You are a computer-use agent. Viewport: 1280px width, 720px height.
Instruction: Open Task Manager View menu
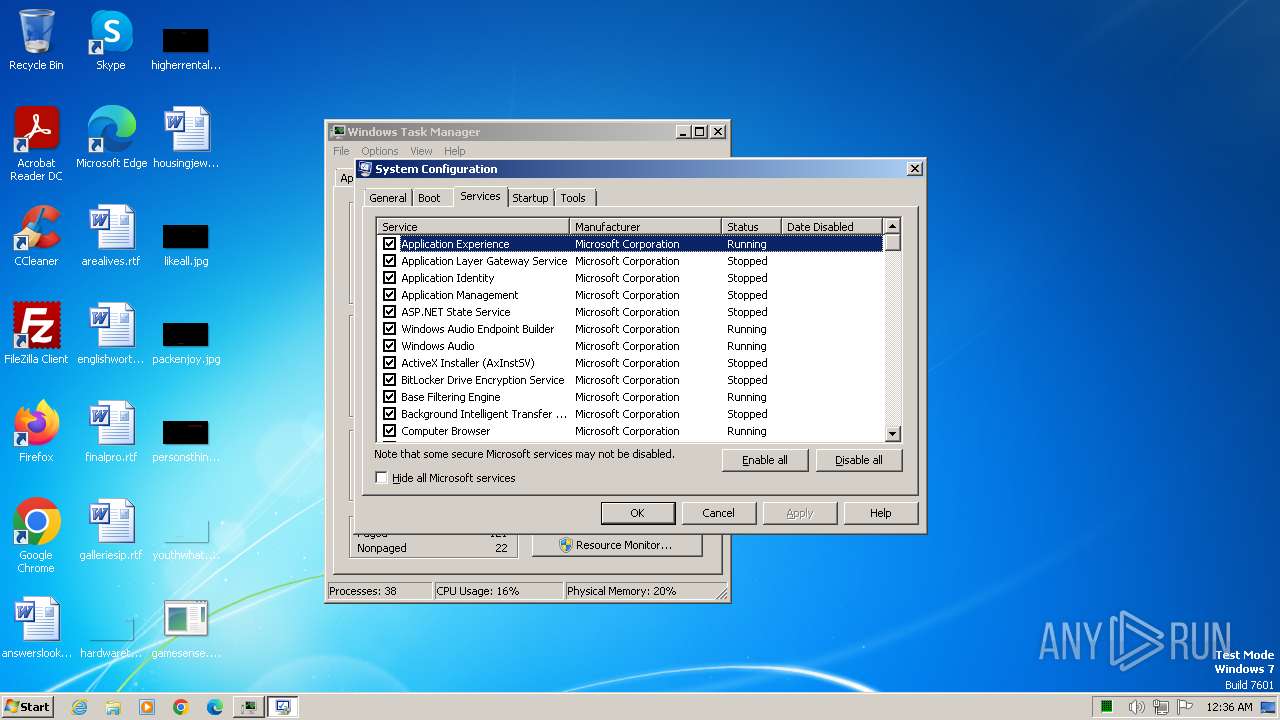421,151
